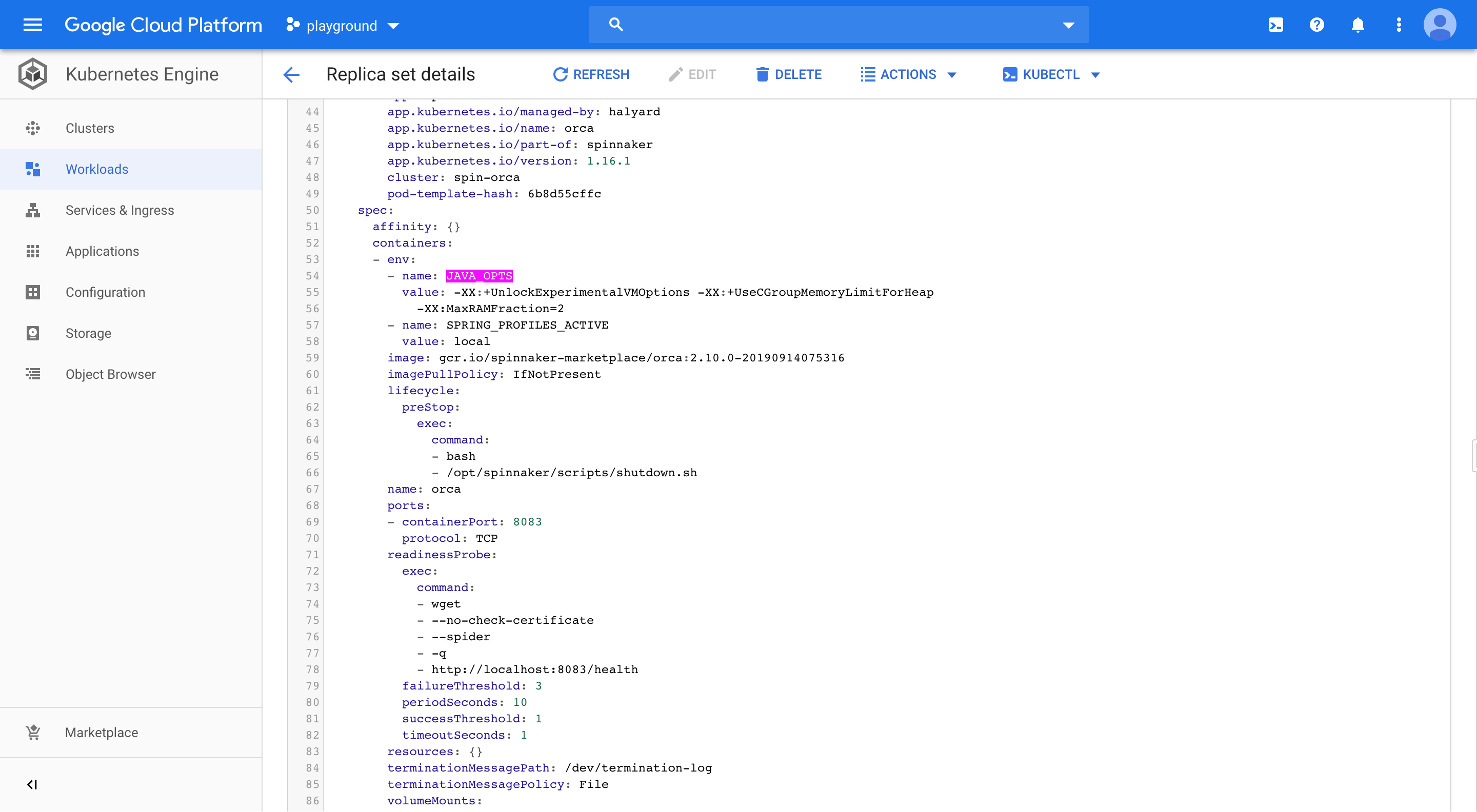Activate Cloud Shell terminal icon
1477x812 pixels.
click(x=1276, y=25)
